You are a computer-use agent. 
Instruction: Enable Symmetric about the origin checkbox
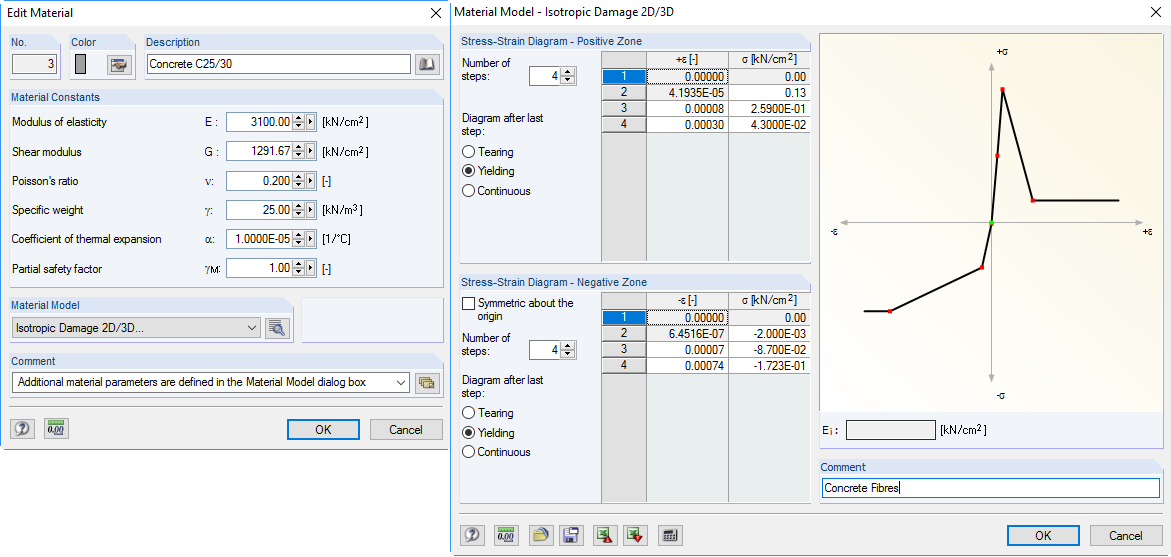pos(468,303)
